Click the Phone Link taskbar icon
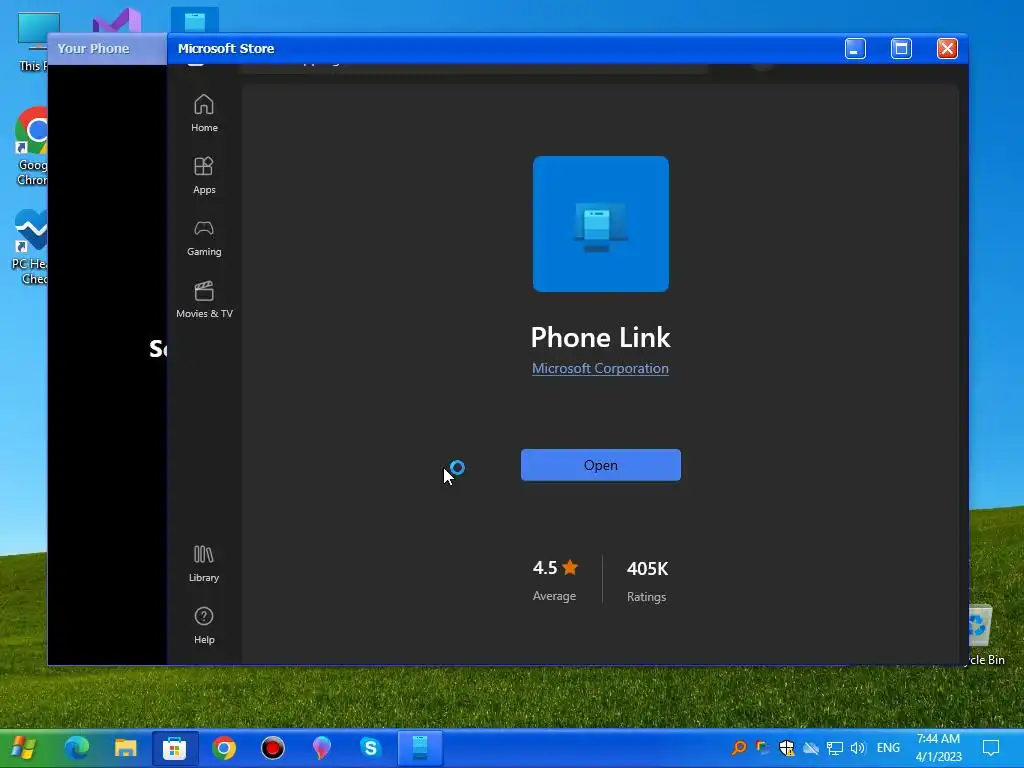Viewport: 1024px width, 768px height. (x=419, y=748)
